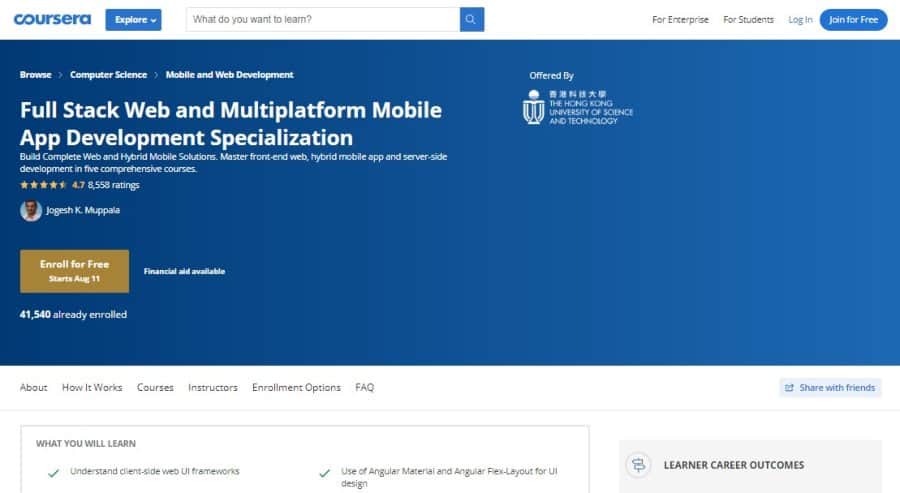This screenshot has width=900, height=493.
Task: Open the Explore dropdown menu
Action: [x=133, y=20]
